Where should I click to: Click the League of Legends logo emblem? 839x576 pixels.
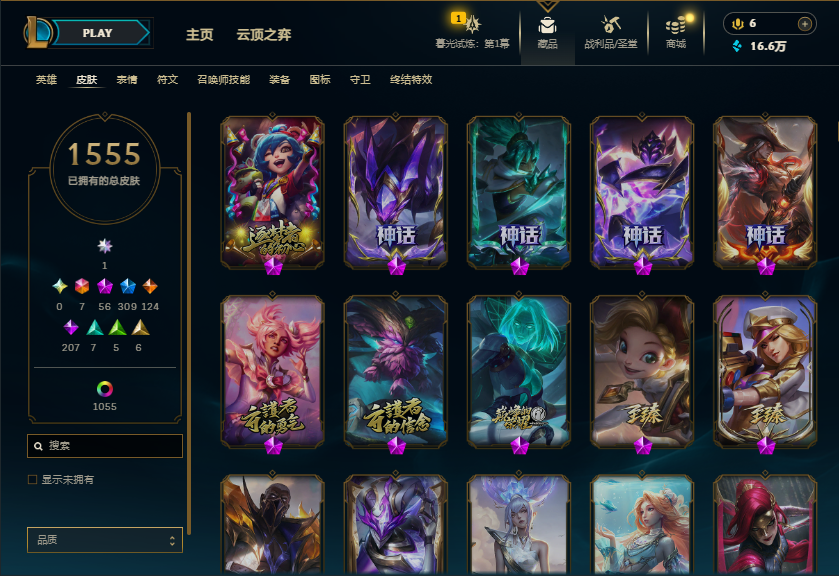point(37,32)
